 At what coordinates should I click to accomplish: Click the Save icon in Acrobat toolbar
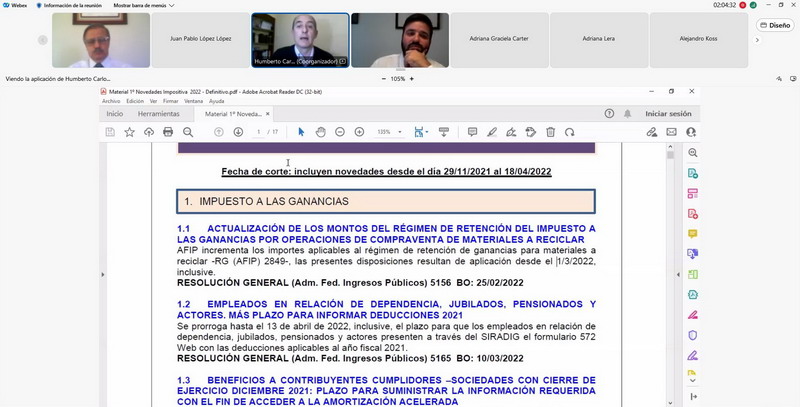click(x=110, y=132)
